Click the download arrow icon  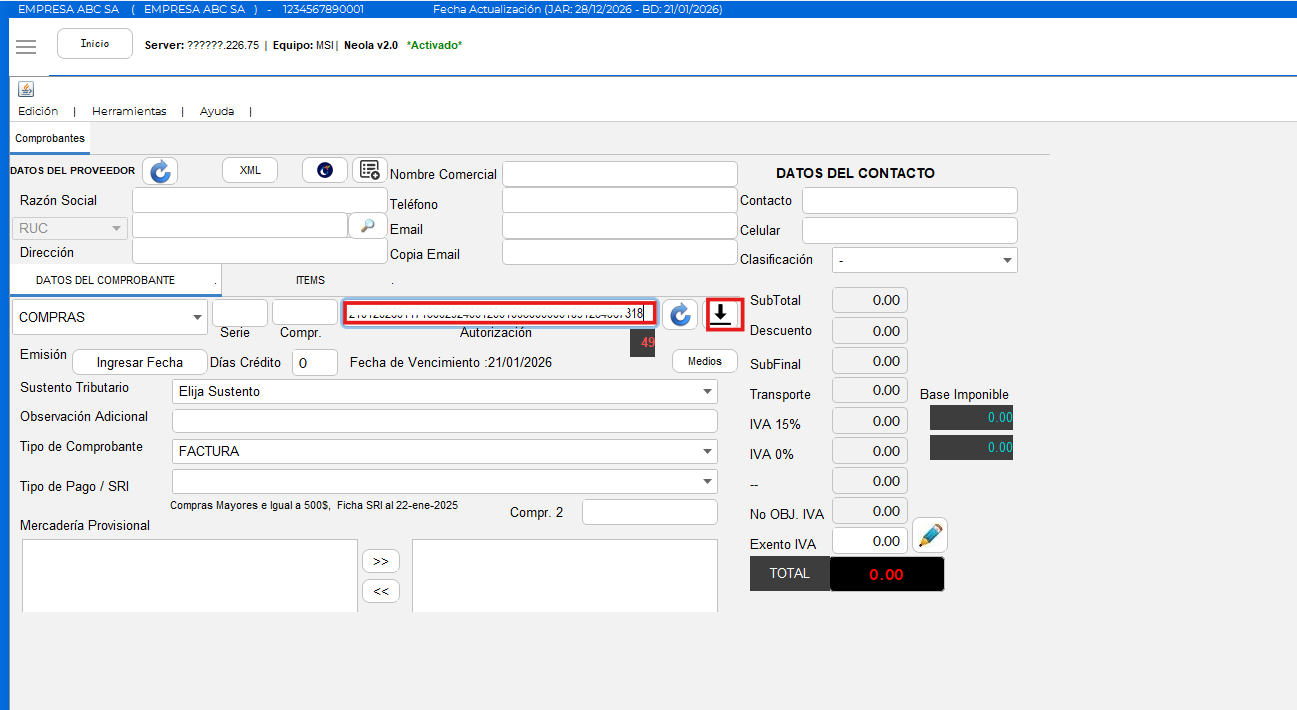pos(720,314)
